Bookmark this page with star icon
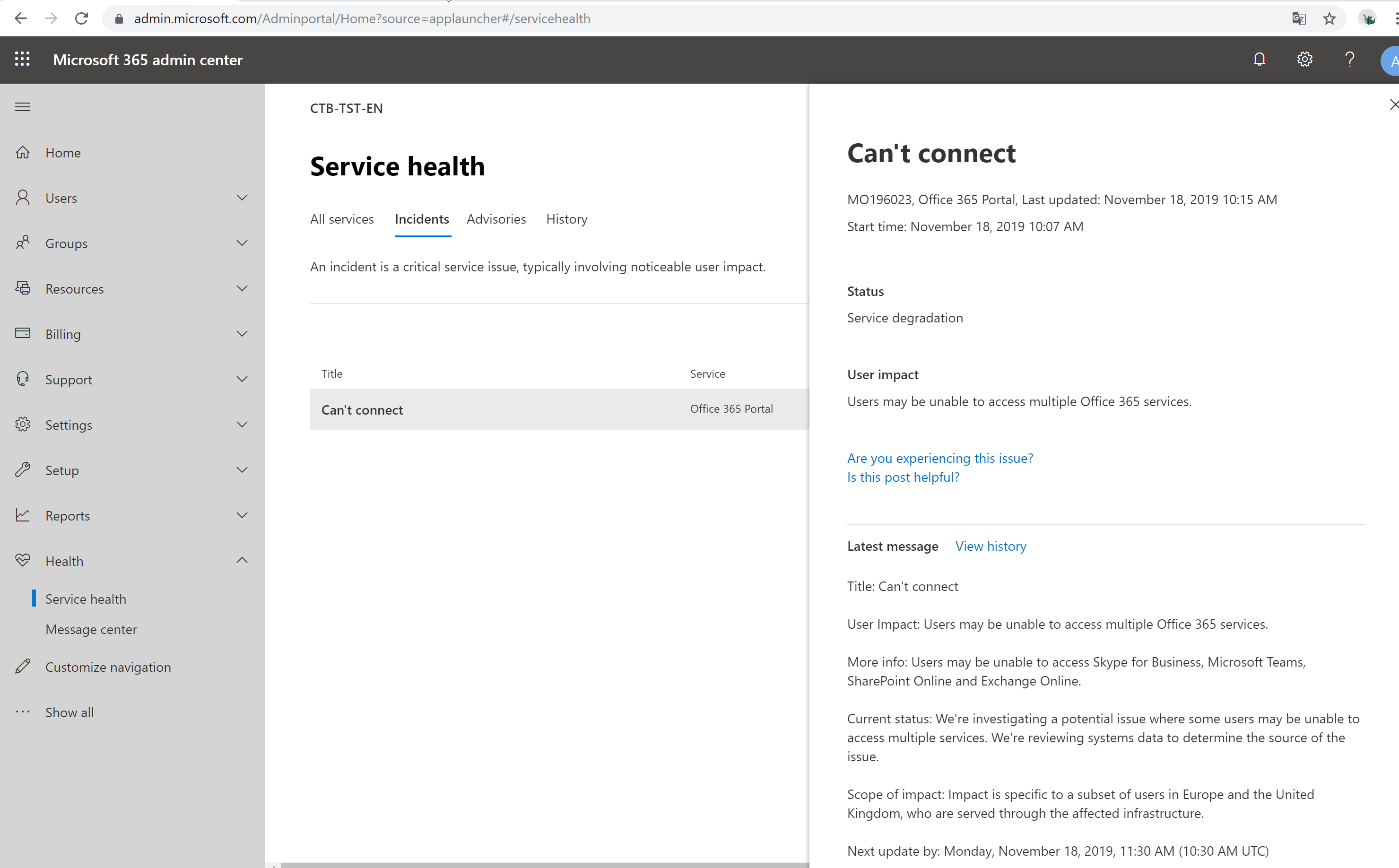The width and height of the screenshot is (1399, 868). coord(1329,18)
